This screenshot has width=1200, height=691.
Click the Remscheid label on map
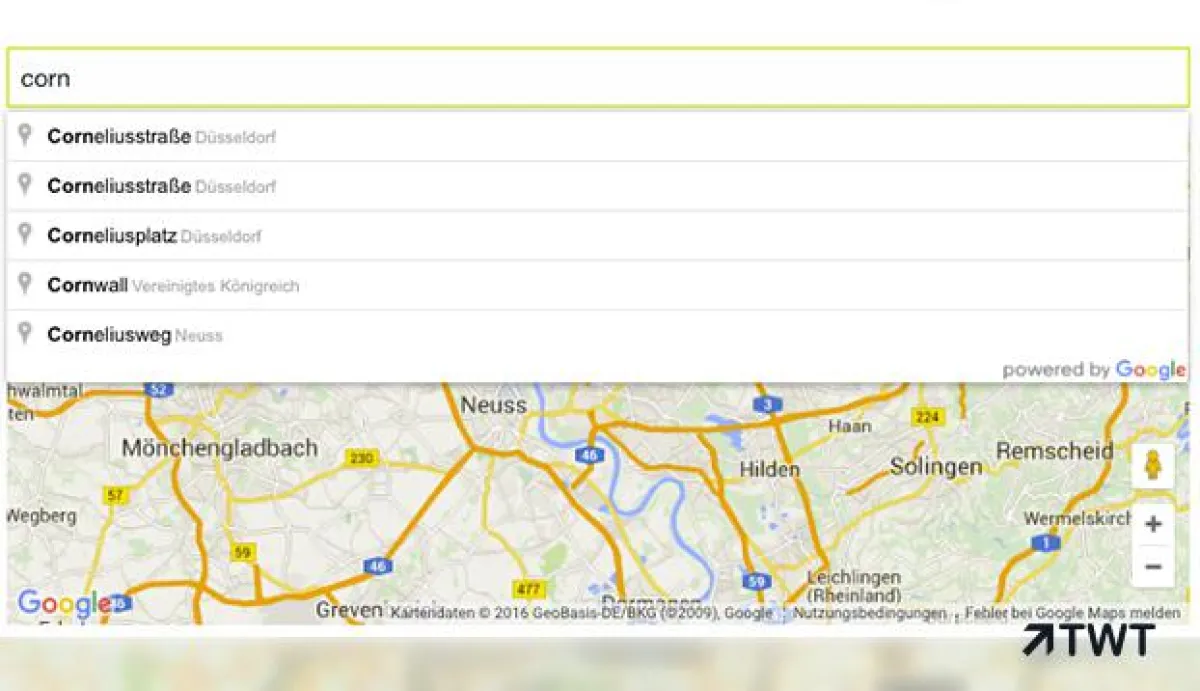point(1055,451)
